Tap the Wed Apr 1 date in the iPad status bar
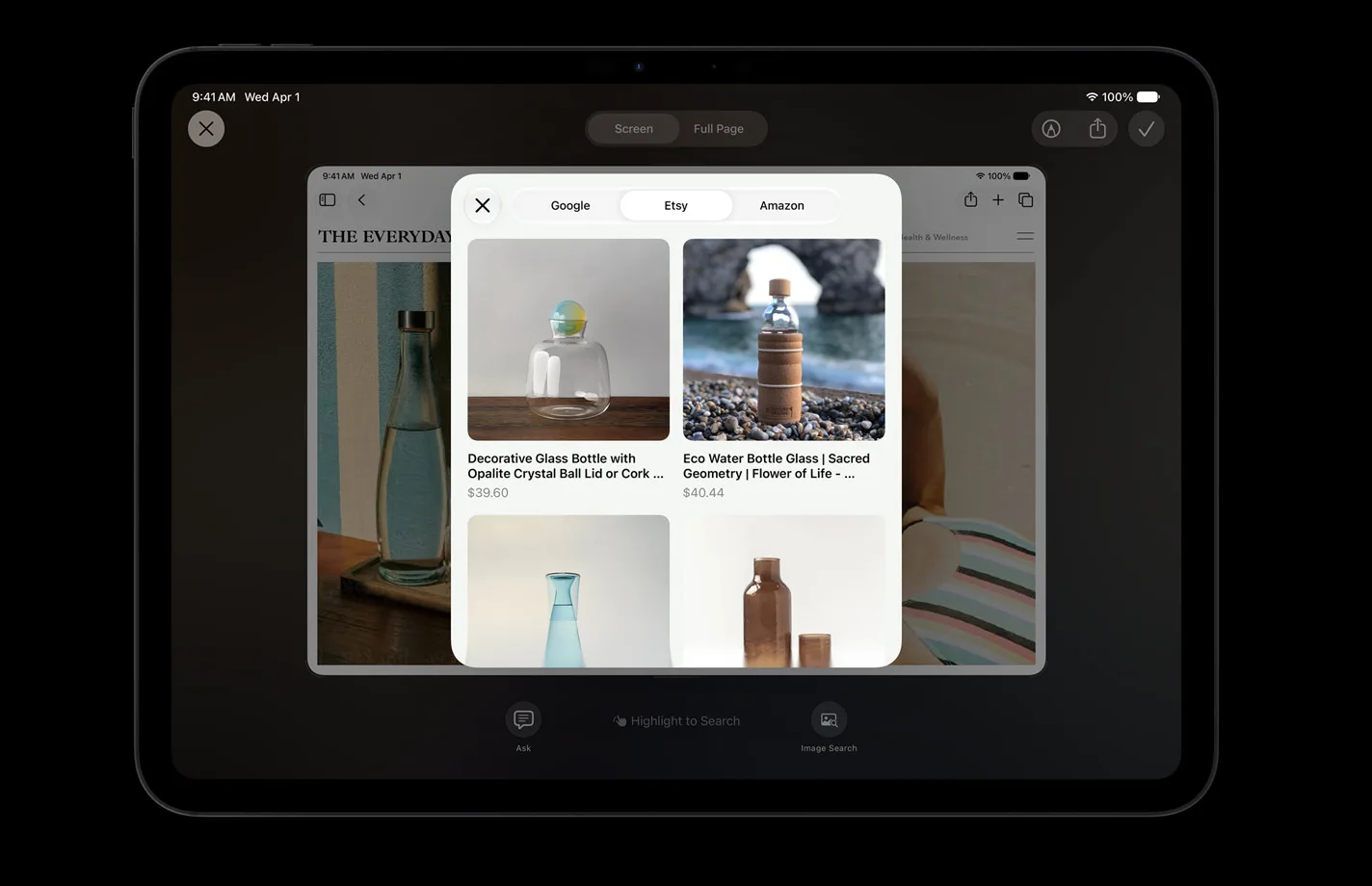Screen dimensions: 1372x886 tap(272, 97)
